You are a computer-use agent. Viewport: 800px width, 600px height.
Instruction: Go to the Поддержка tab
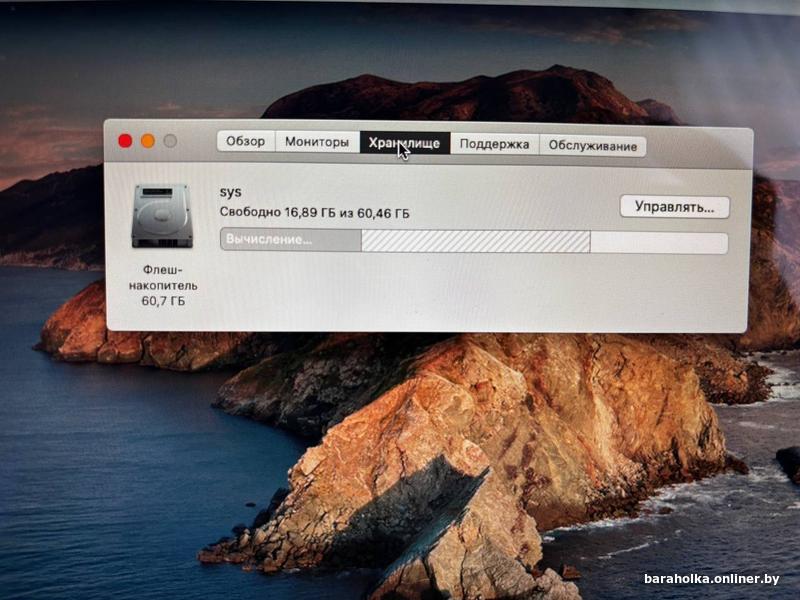coord(494,144)
